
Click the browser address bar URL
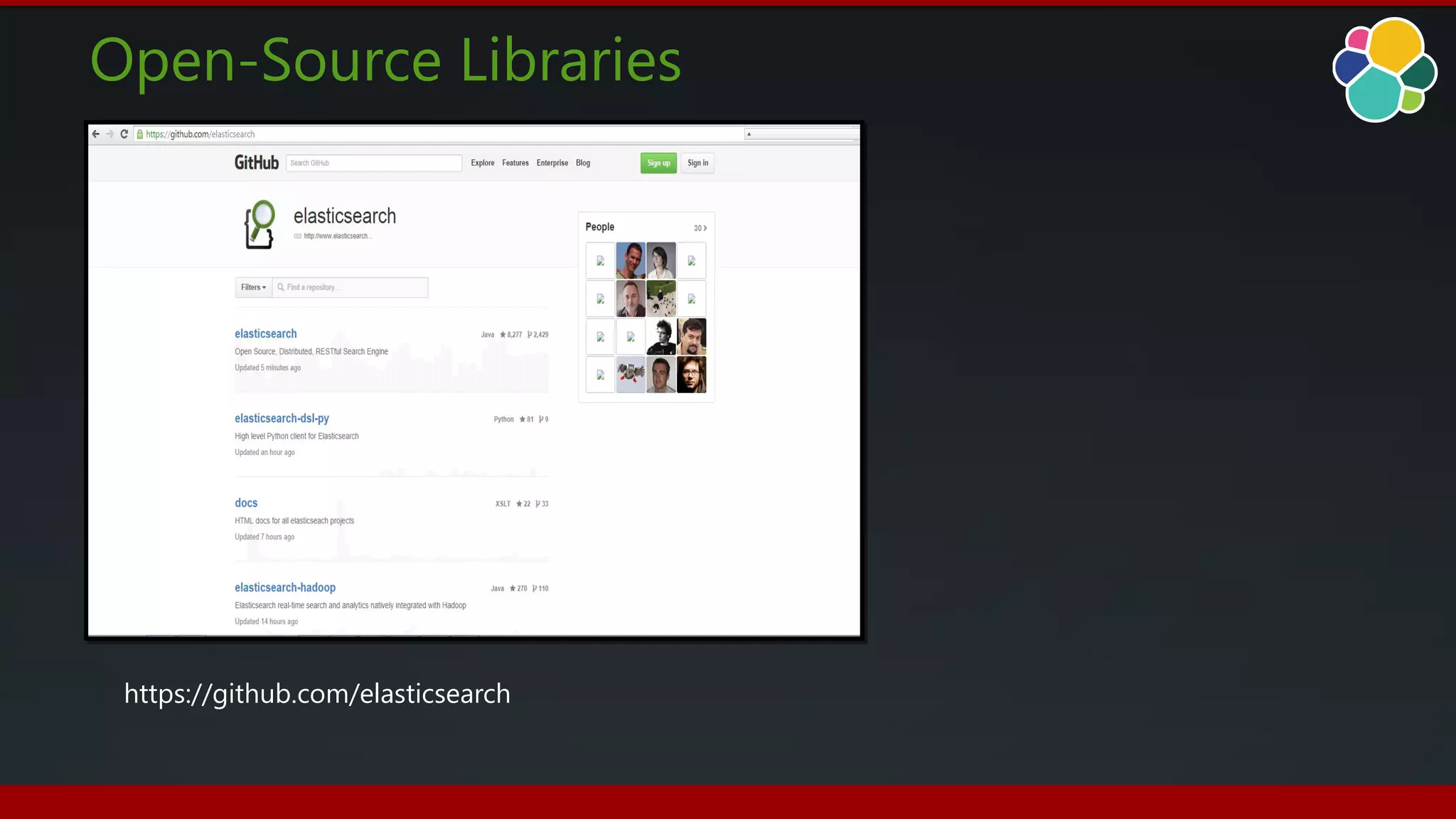(x=200, y=134)
